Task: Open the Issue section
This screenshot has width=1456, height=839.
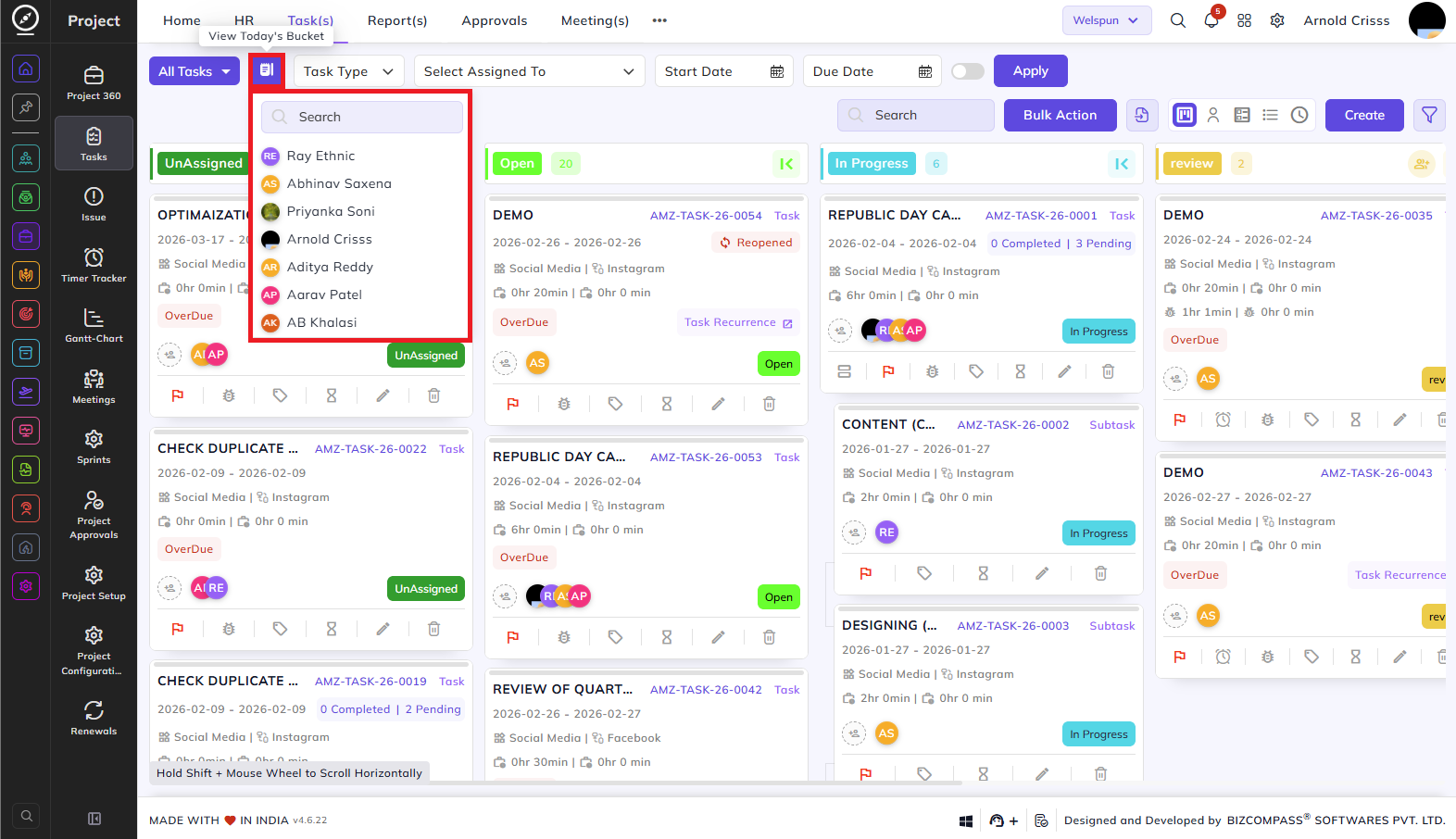Action: (94, 205)
